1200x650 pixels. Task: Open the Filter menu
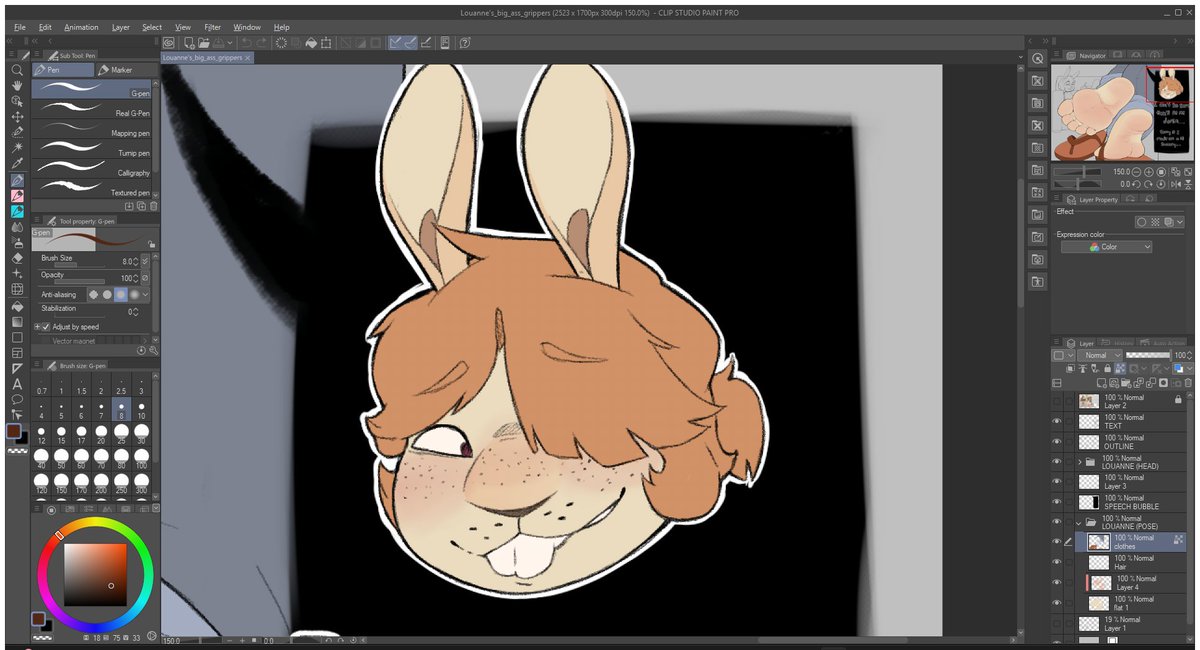[212, 27]
